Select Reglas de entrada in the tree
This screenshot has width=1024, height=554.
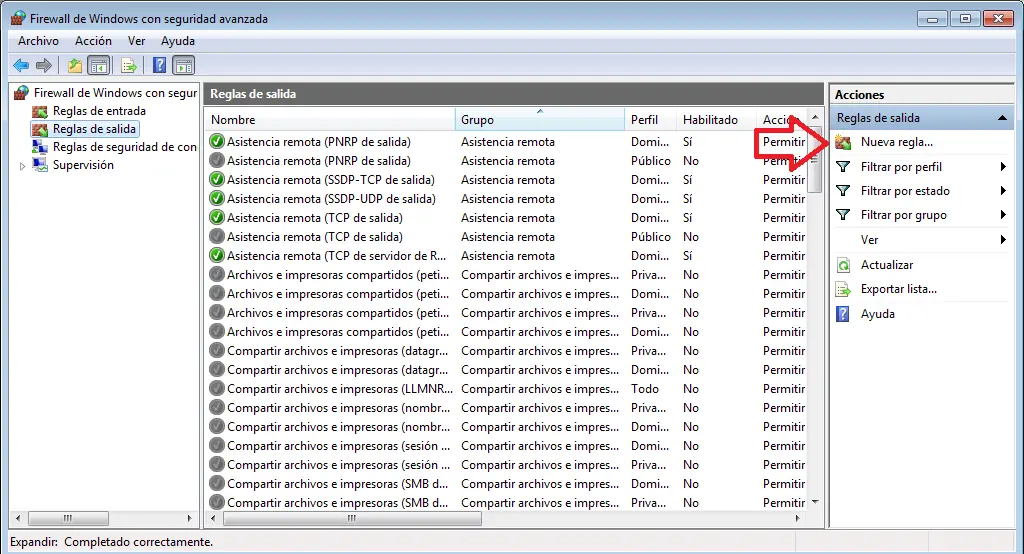click(x=99, y=111)
